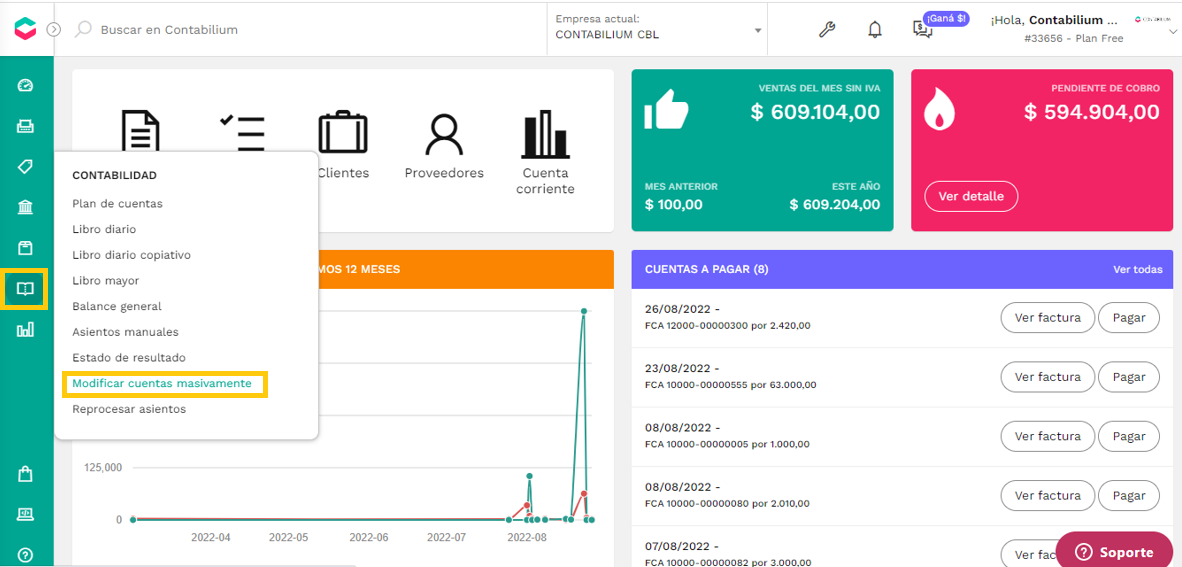Choose Libro mayor from Contabilidad menu
Image resolution: width=1182 pixels, height=567 pixels.
[x=106, y=280]
